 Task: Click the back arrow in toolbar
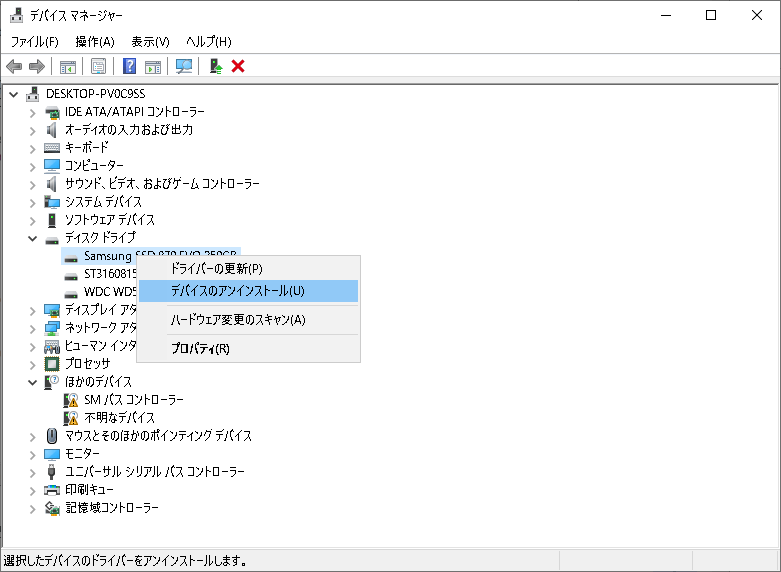14,66
